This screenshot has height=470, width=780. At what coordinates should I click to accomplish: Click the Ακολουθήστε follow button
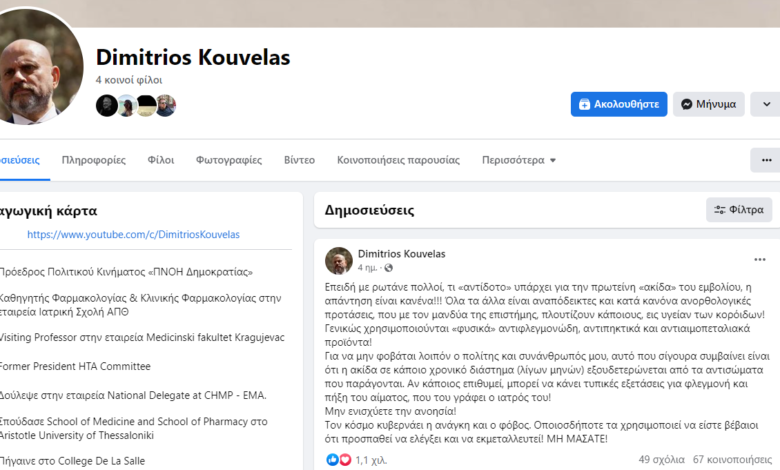[x=619, y=104]
